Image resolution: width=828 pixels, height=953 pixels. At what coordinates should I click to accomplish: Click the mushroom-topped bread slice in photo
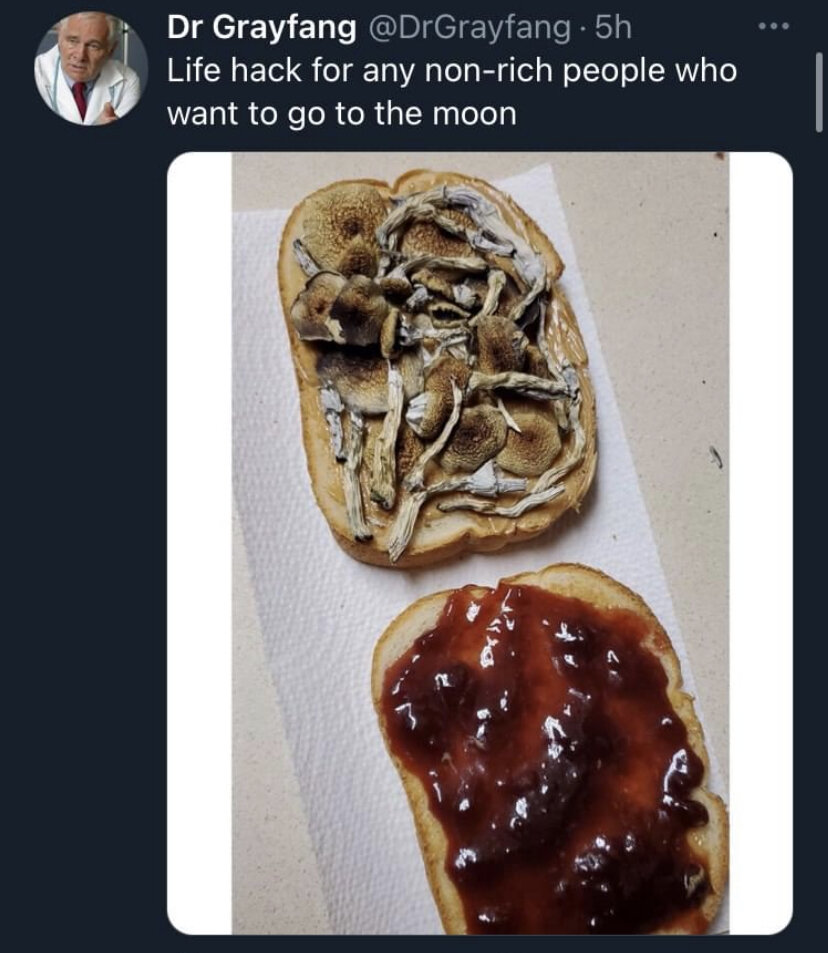point(440,360)
